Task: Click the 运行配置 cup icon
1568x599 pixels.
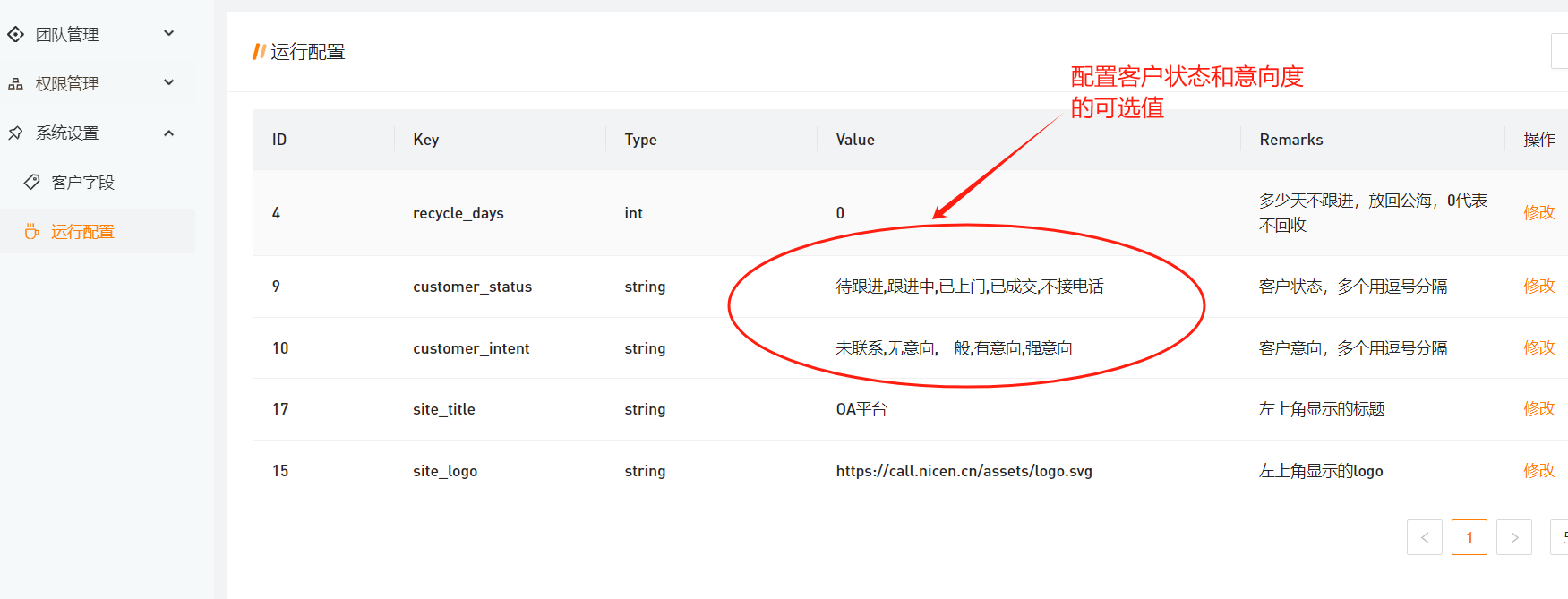Action: coord(31,231)
